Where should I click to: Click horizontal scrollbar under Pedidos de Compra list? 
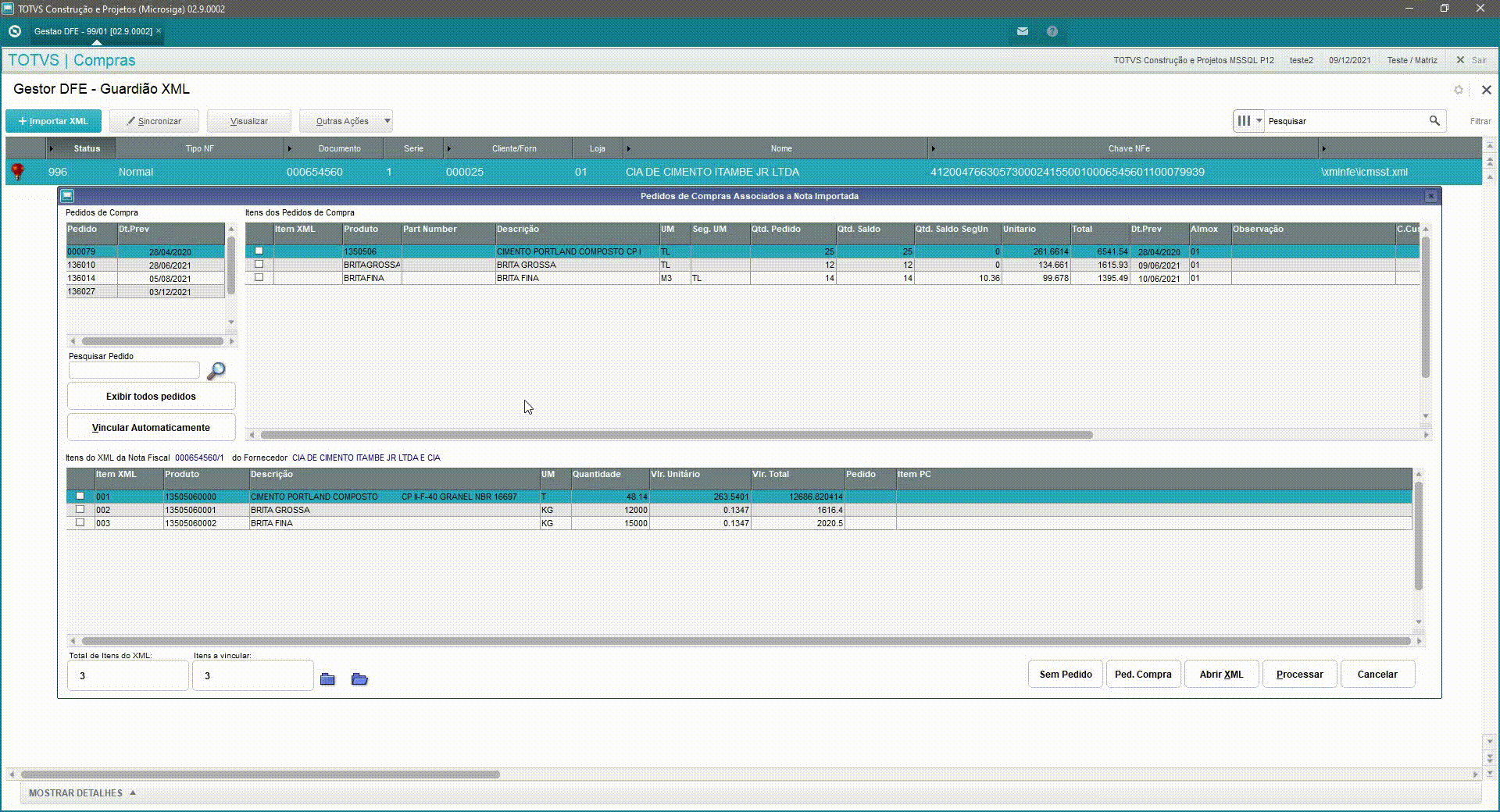click(152, 341)
